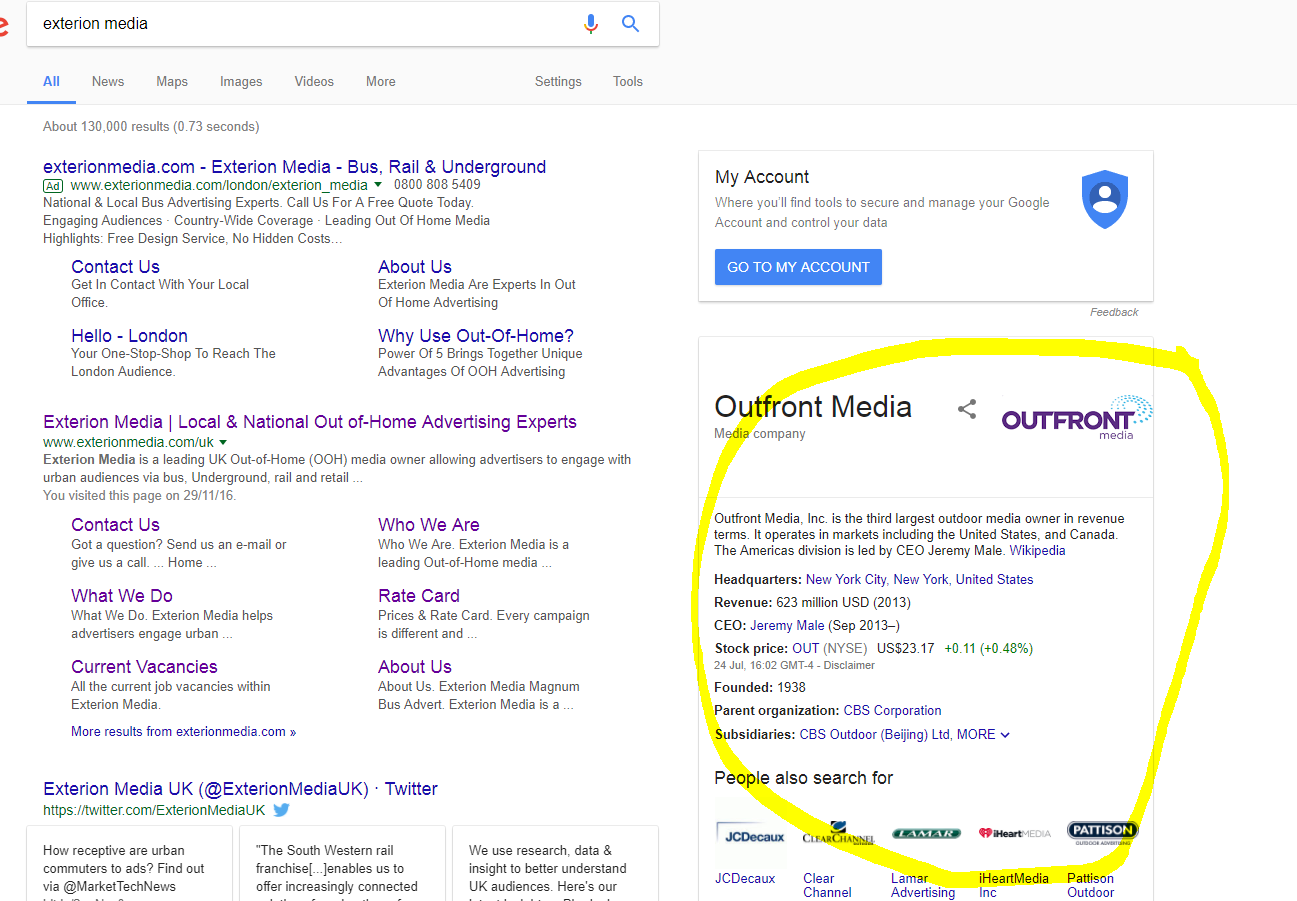This screenshot has height=901, width=1297.
Task: Click the OUT stock ticker link
Action: (x=806, y=649)
